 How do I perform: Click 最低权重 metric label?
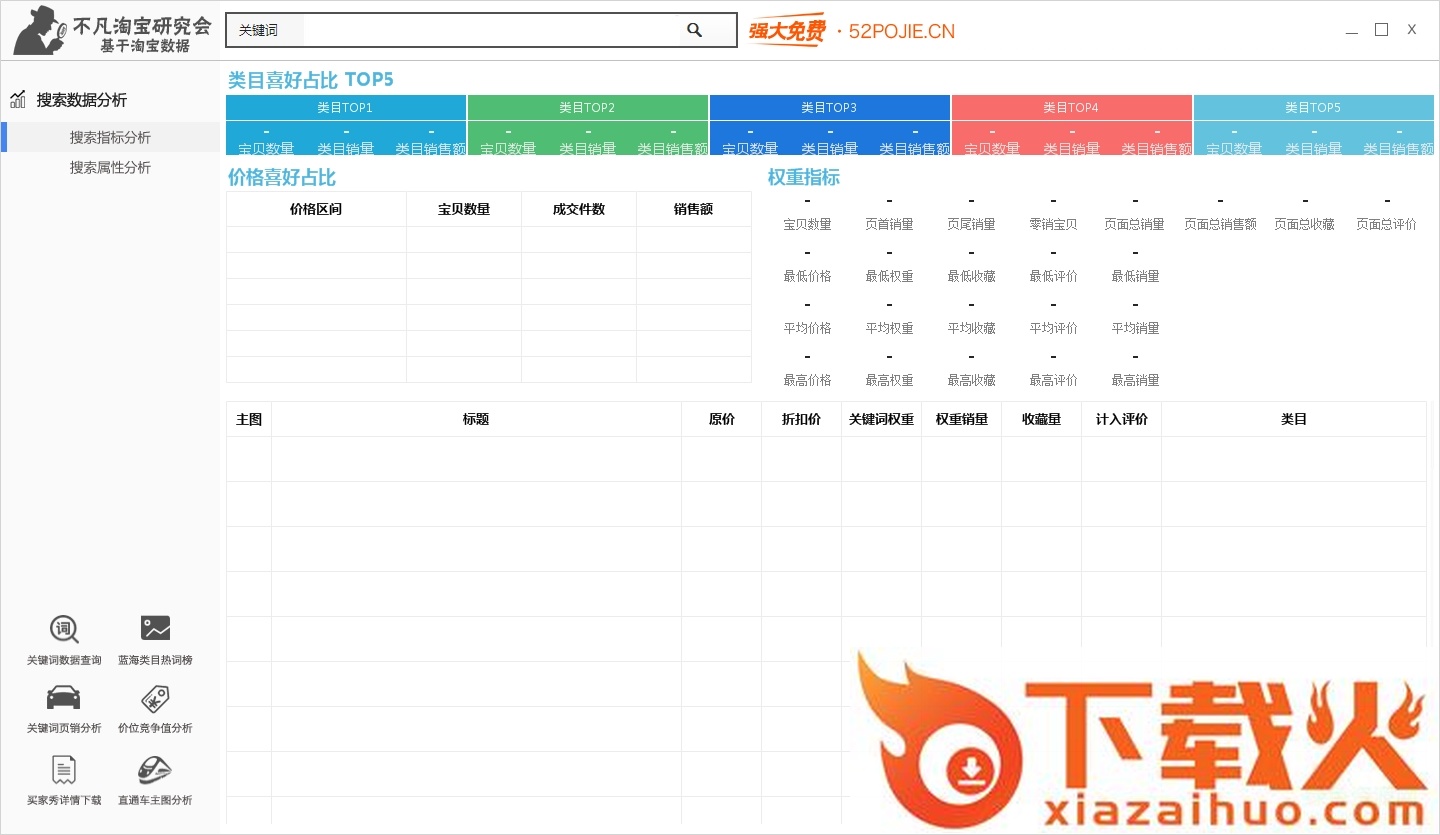pyautogui.click(x=889, y=276)
